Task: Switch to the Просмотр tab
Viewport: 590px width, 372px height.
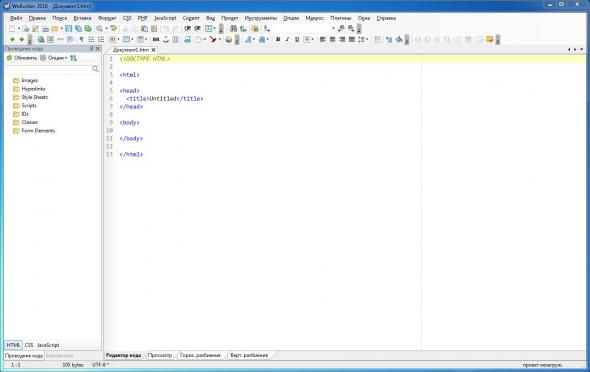Action: click(160, 355)
